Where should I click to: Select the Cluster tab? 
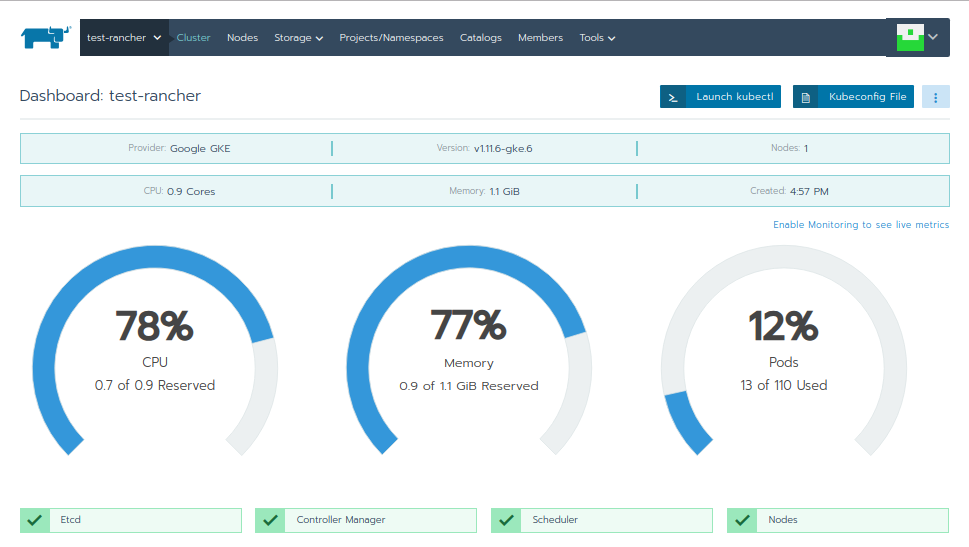point(193,38)
